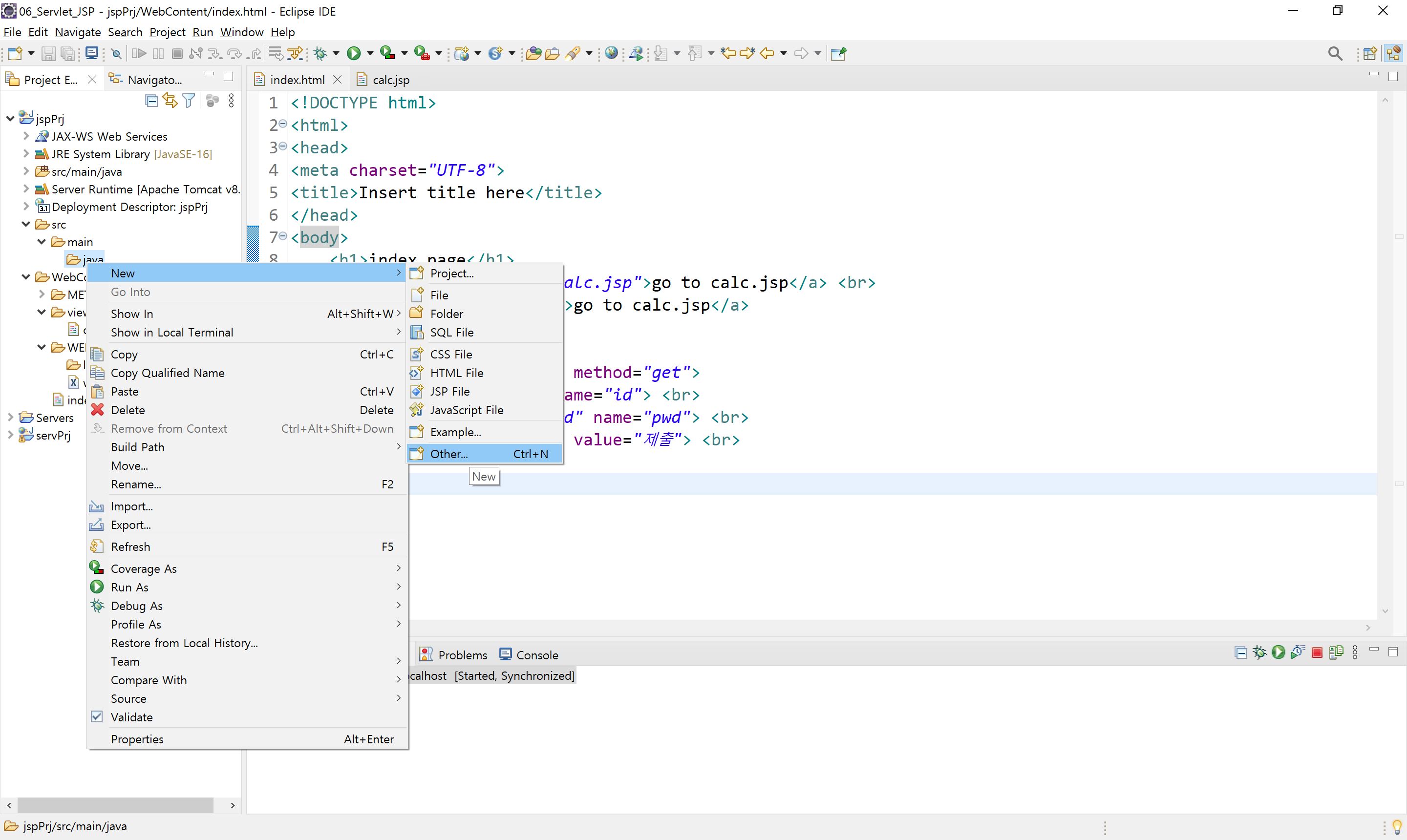Image resolution: width=1407 pixels, height=840 pixels.
Task: Open the Run button dropdown arrow
Action: click(x=370, y=53)
